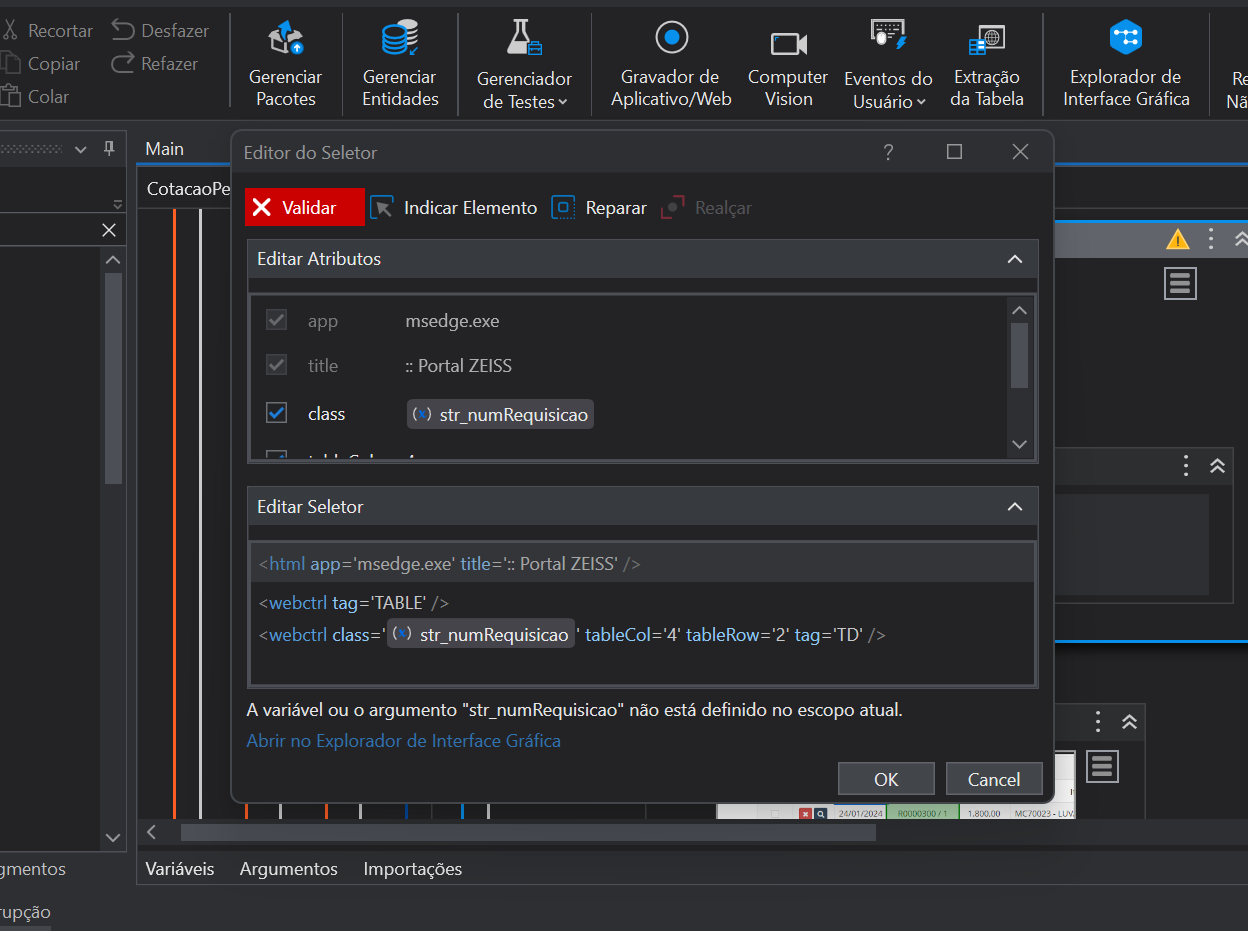Toggle the title attribute checkbox
1248x931 pixels.
pos(277,365)
